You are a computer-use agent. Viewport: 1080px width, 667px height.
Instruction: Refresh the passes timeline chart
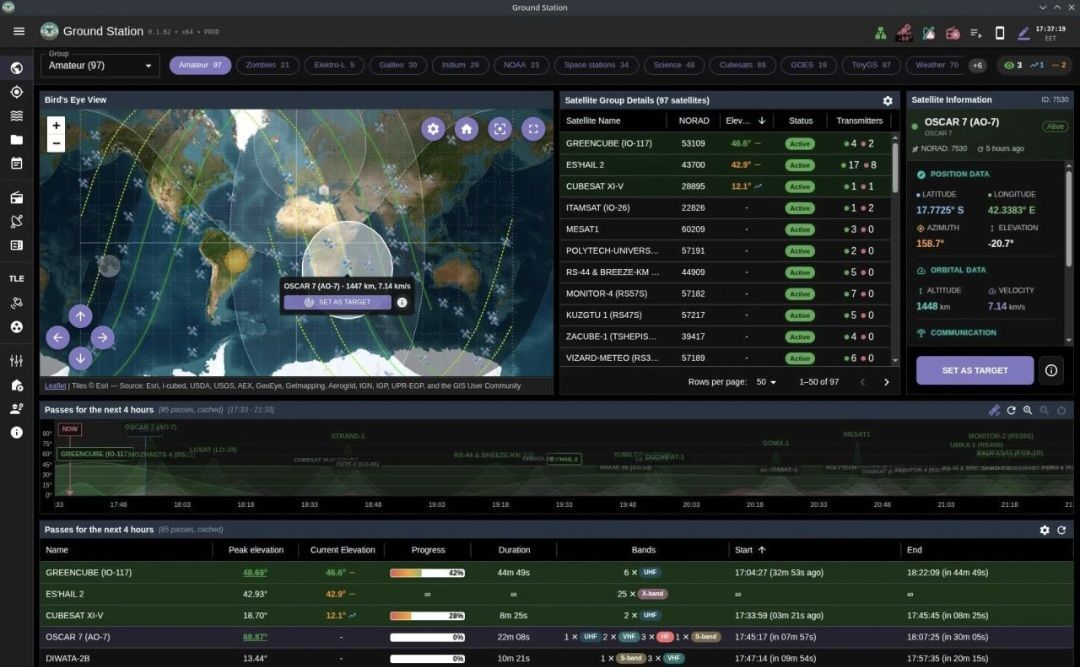pyautogui.click(x=1011, y=410)
